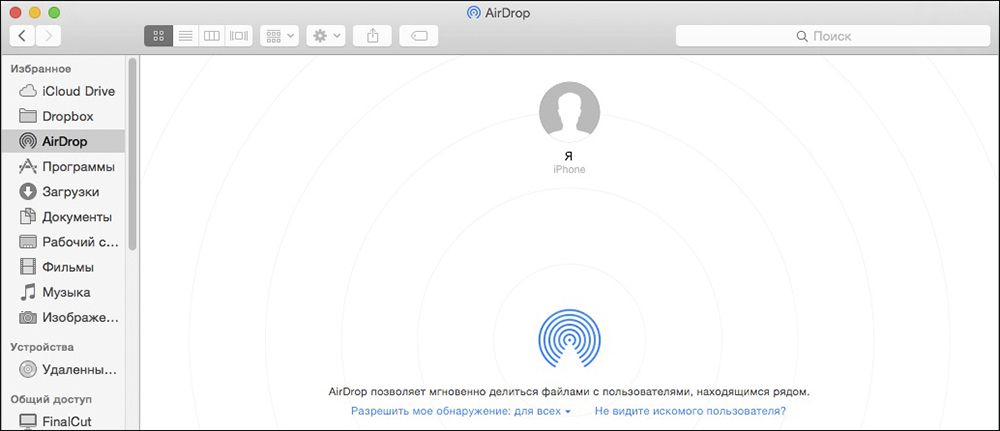Click the Рабочий стол desktop icon
This screenshot has height=431, width=1000.
[x=28, y=242]
